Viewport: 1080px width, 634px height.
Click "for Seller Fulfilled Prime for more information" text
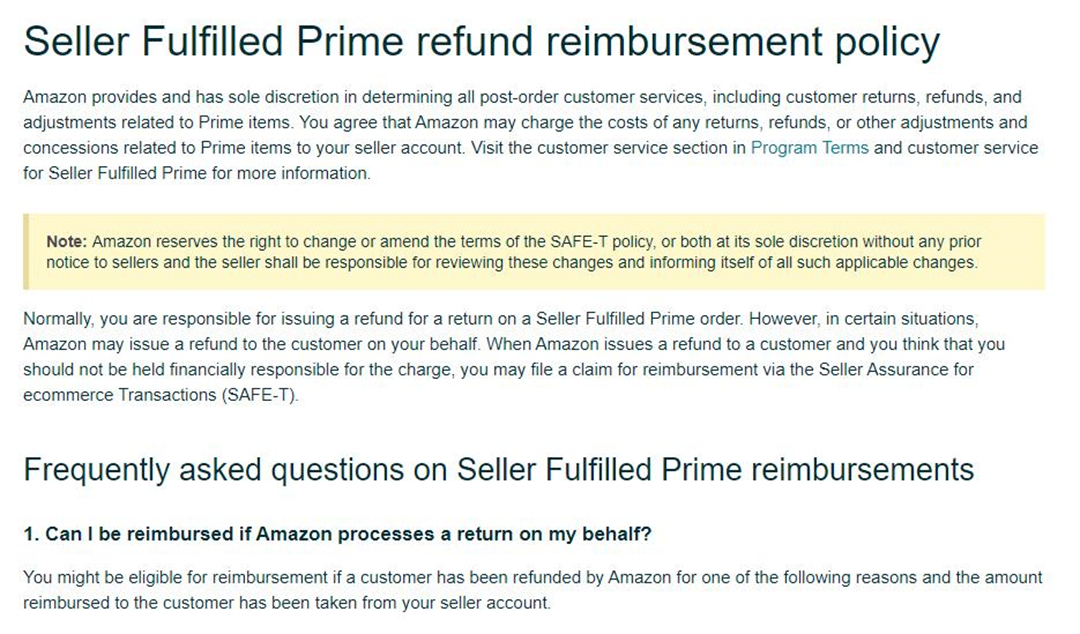(x=197, y=174)
